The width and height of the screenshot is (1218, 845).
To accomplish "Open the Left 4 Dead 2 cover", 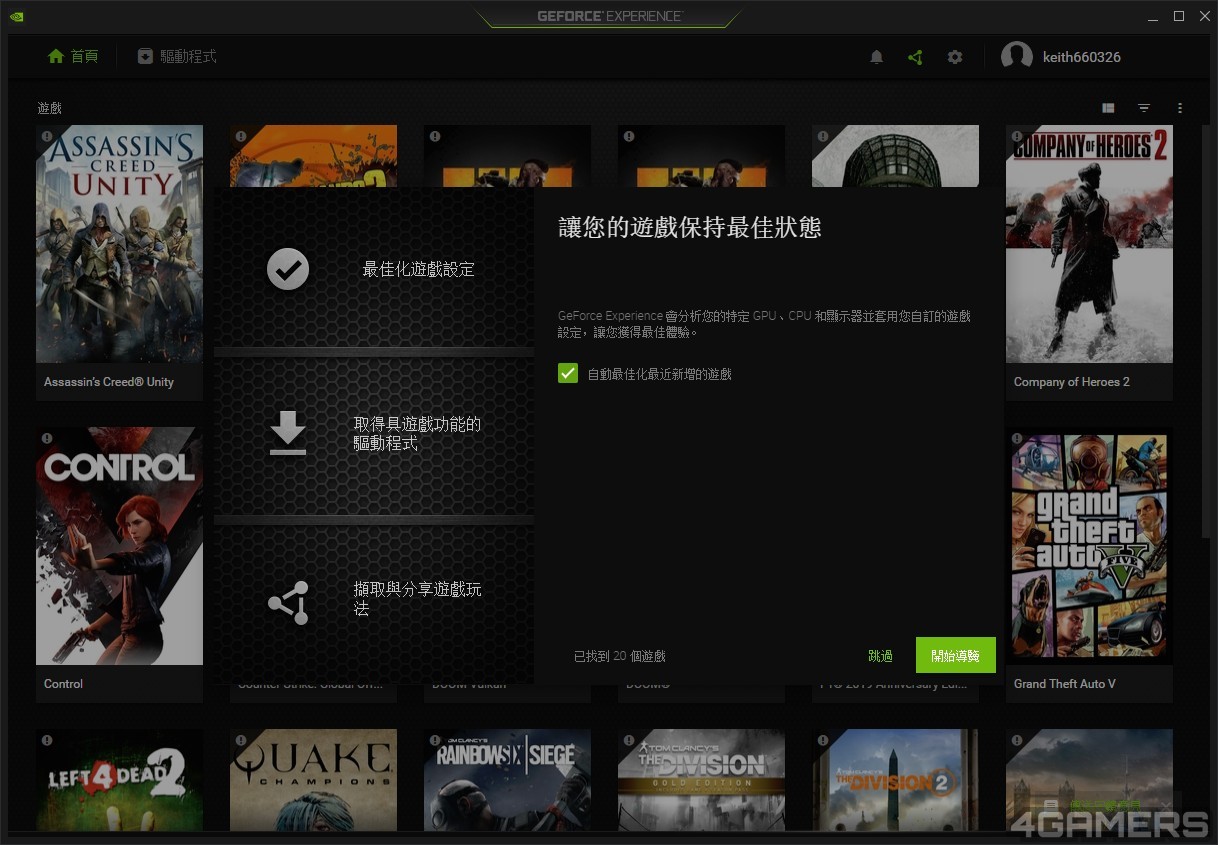I will (x=119, y=780).
